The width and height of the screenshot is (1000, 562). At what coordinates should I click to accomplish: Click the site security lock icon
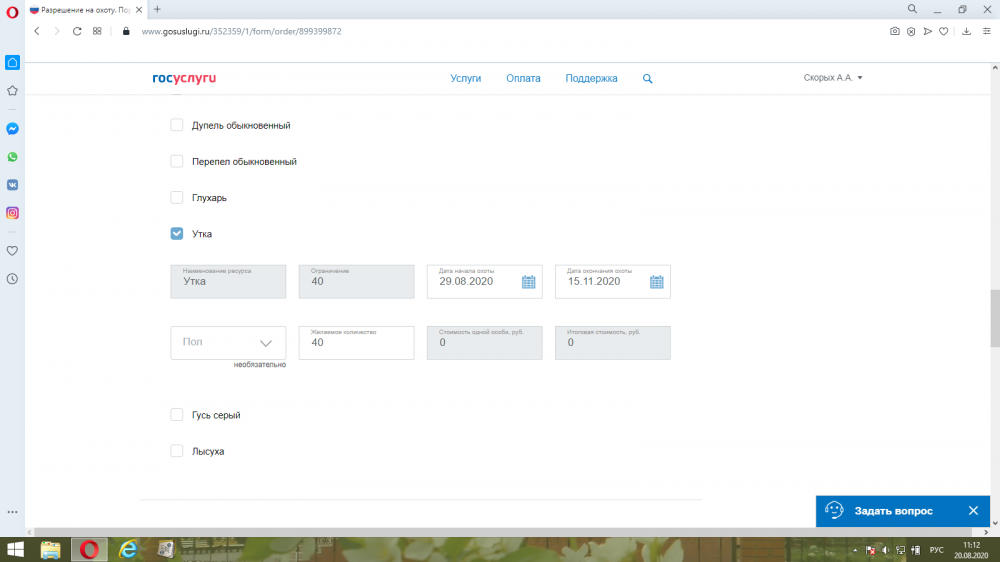pyautogui.click(x=126, y=31)
